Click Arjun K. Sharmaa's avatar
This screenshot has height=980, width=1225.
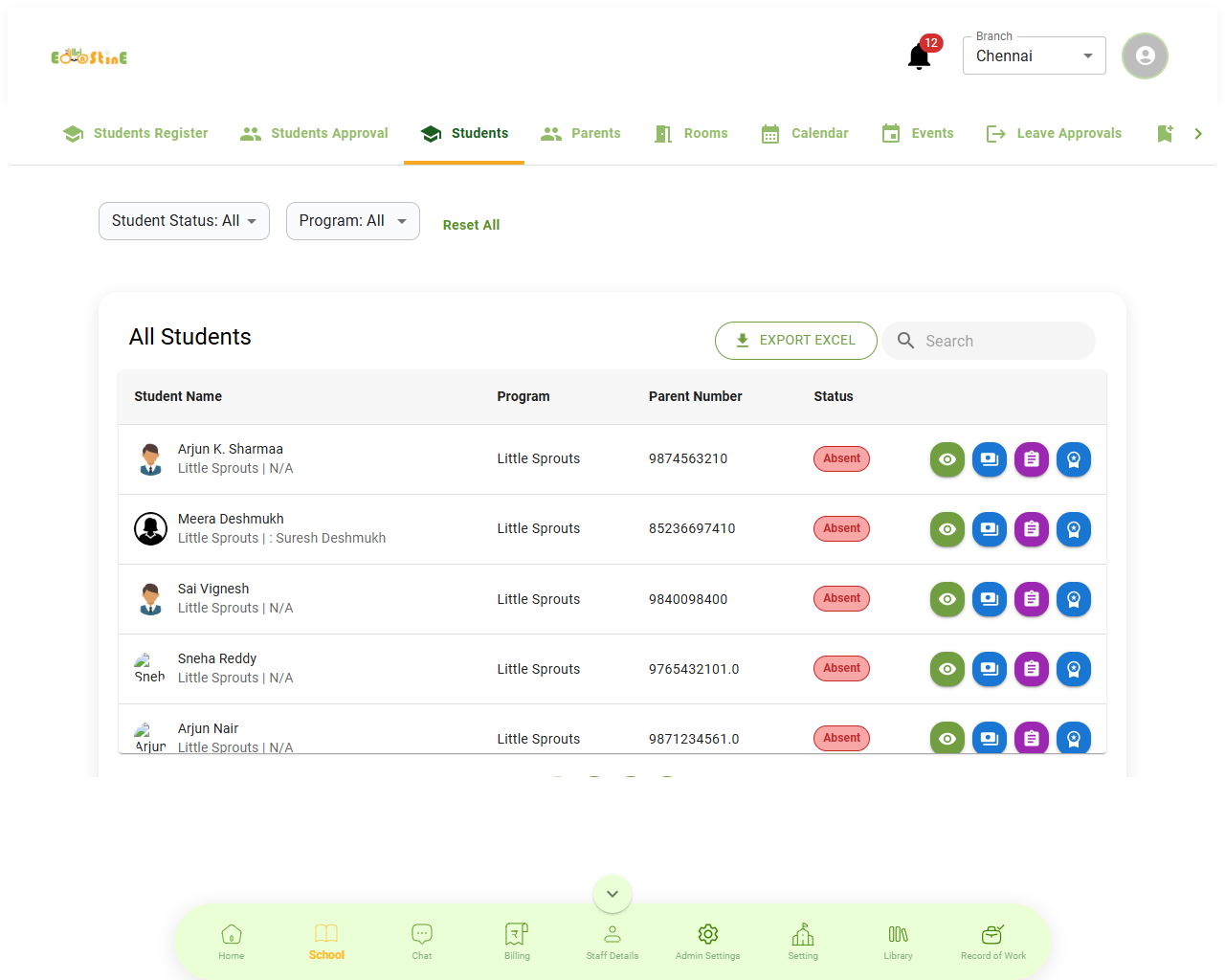coord(150,458)
